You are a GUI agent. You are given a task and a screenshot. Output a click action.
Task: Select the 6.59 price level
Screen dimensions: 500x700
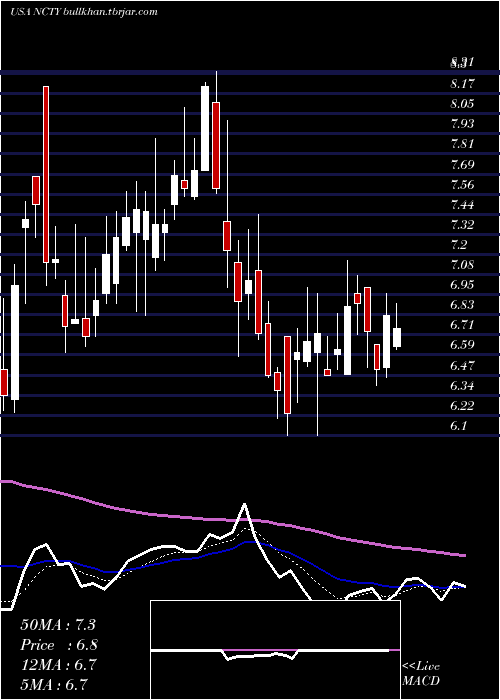click(462, 345)
